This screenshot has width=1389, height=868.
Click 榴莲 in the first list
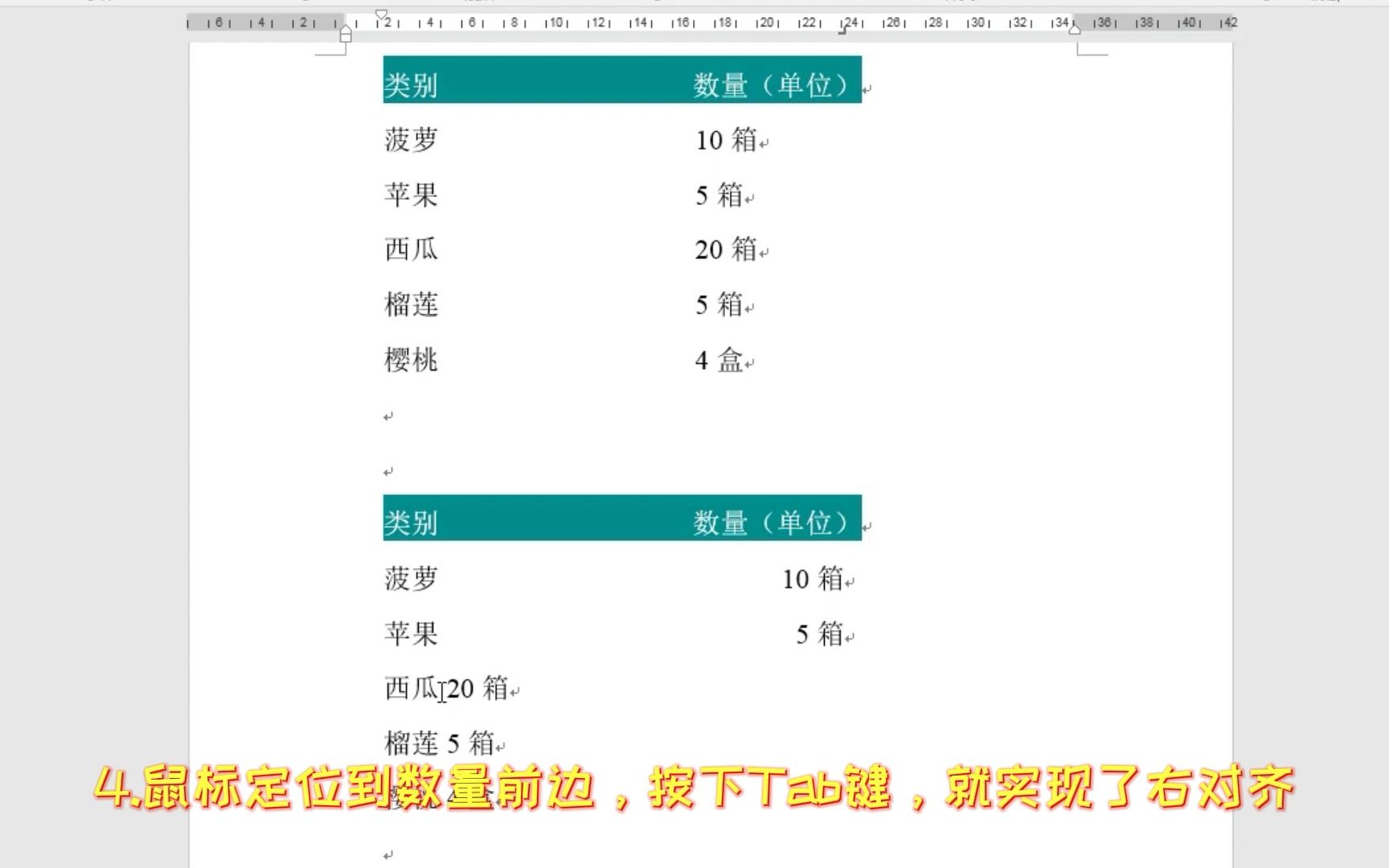click(x=411, y=305)
